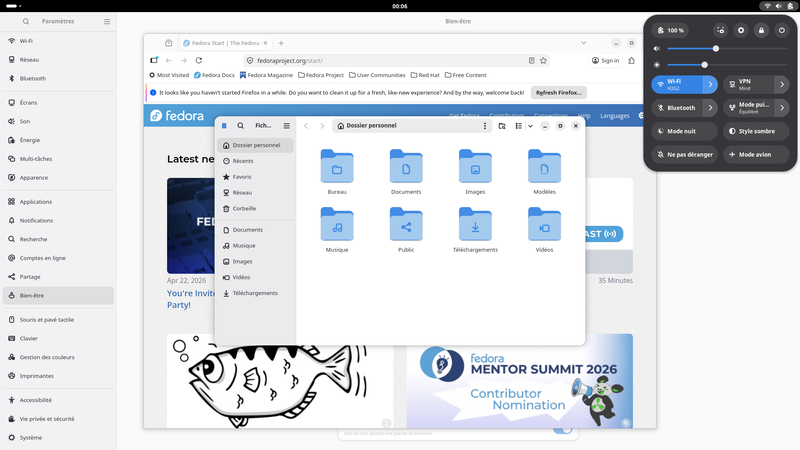Switch to Fedora Start tab
Screen dimensions: 800x450
tap(226, 43)
